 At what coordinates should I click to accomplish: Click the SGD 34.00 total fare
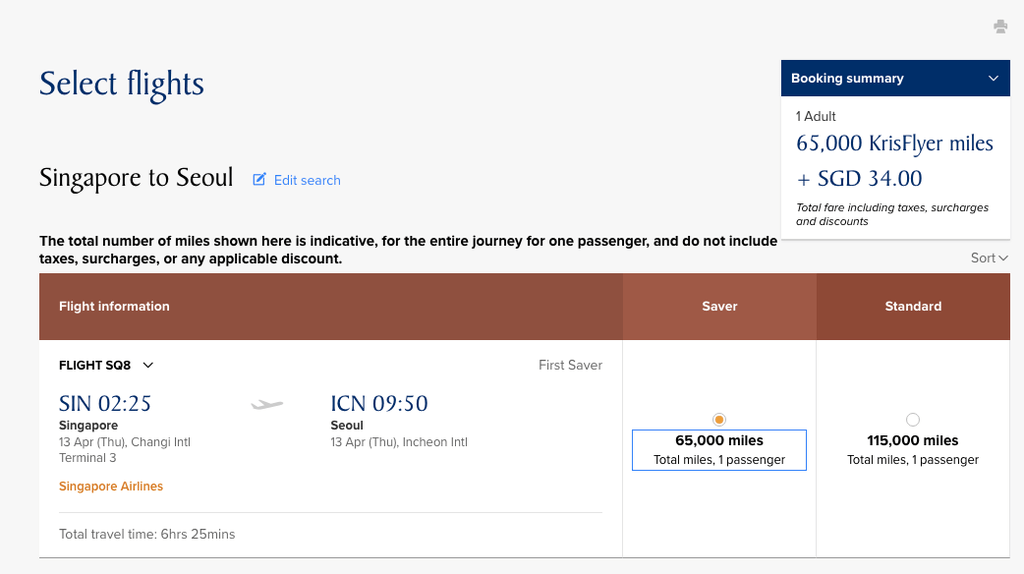point(859,179)
